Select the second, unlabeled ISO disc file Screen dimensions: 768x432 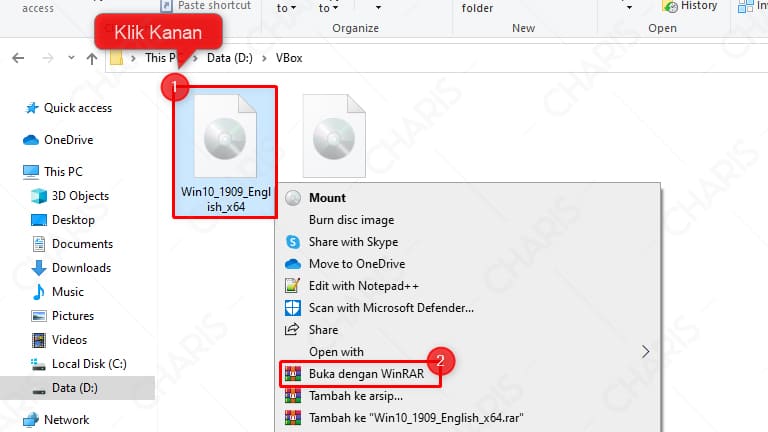[x=334, y=136]
